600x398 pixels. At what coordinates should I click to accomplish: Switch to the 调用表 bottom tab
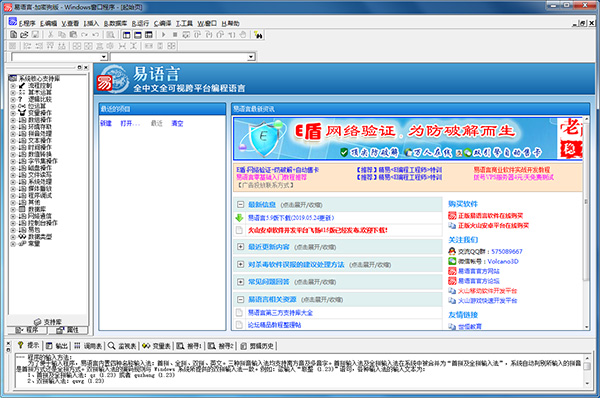point(88,346)
